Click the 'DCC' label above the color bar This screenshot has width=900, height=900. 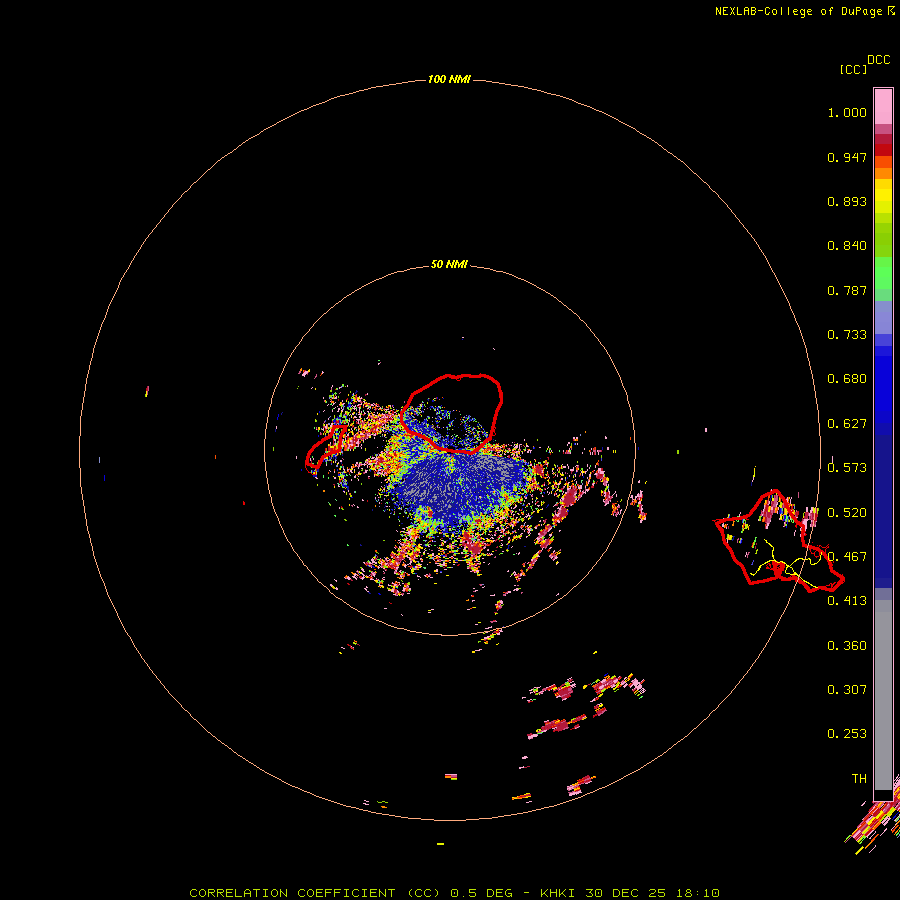point(879,60)
